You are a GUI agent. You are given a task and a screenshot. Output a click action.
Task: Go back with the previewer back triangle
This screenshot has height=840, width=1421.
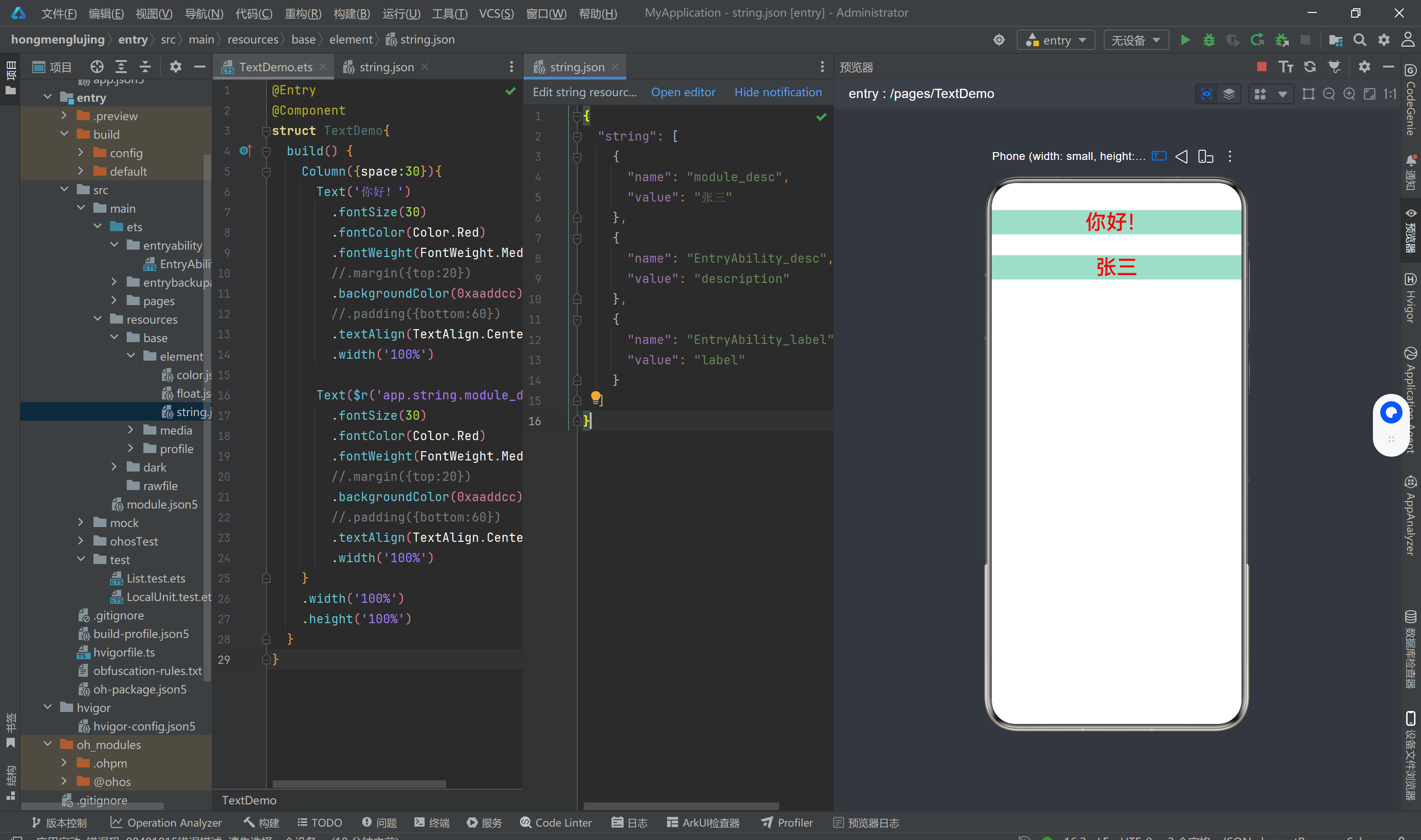pos(1181,157)
